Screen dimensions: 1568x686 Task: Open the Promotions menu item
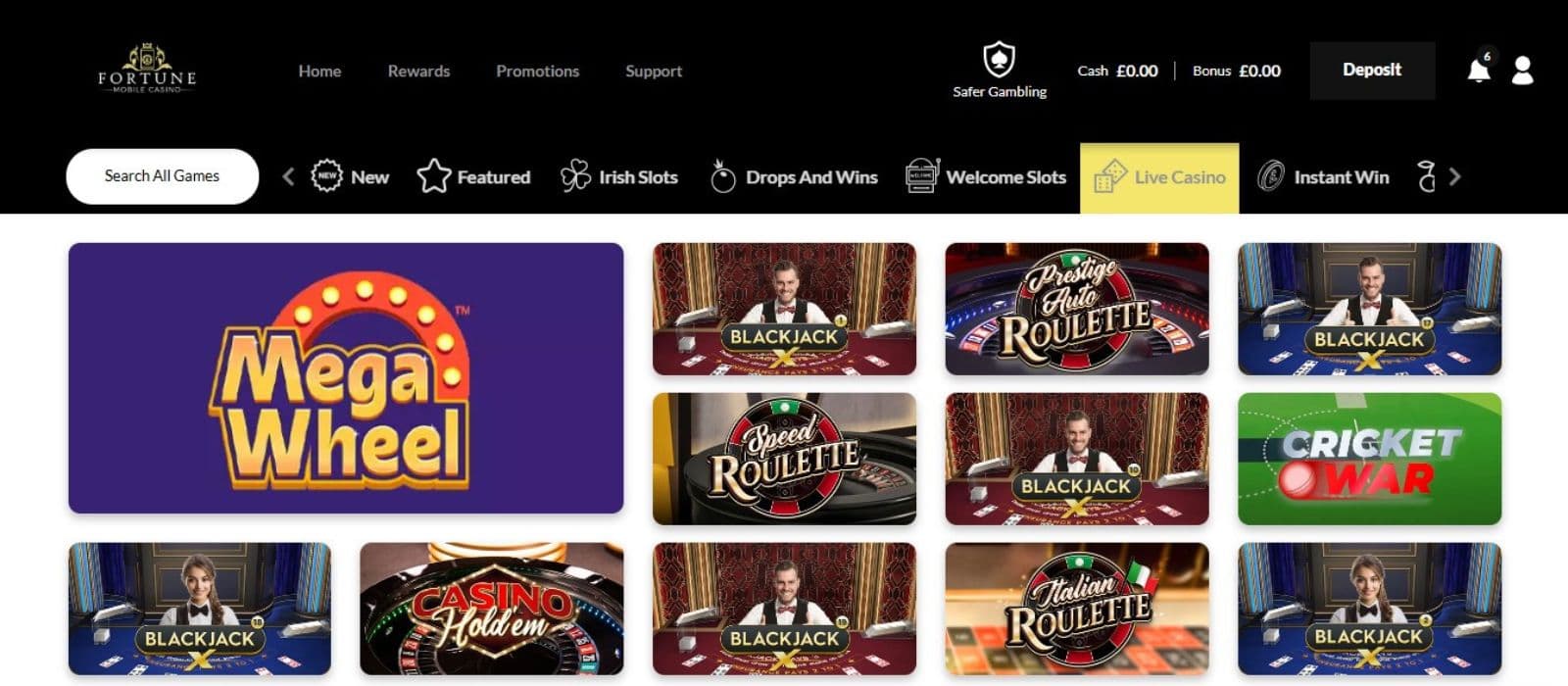click(x=537, y=72)
